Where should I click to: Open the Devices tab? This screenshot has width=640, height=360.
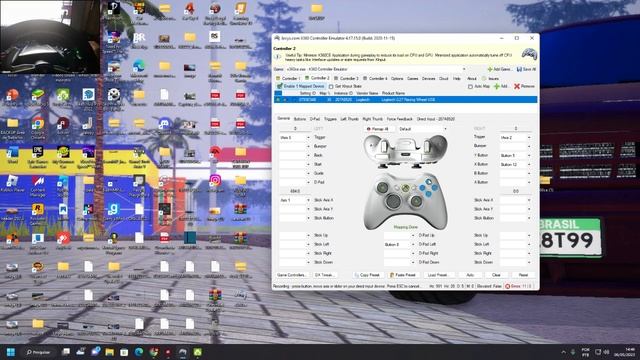coord(428,78)
